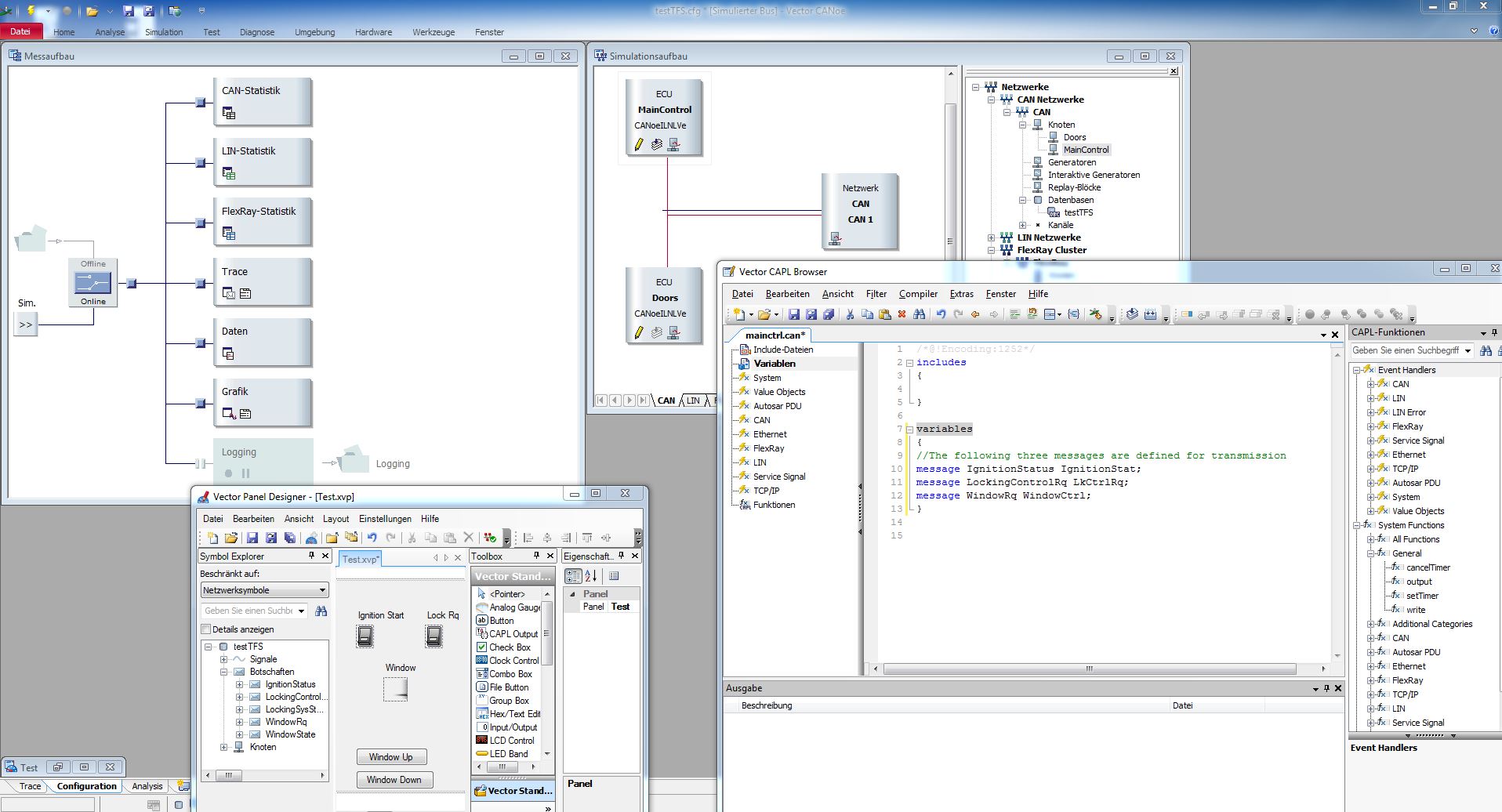This screenshot has width=1502, height=812.
Task: Enable the Details anzeigen checkbox
Action: point(206,629)
